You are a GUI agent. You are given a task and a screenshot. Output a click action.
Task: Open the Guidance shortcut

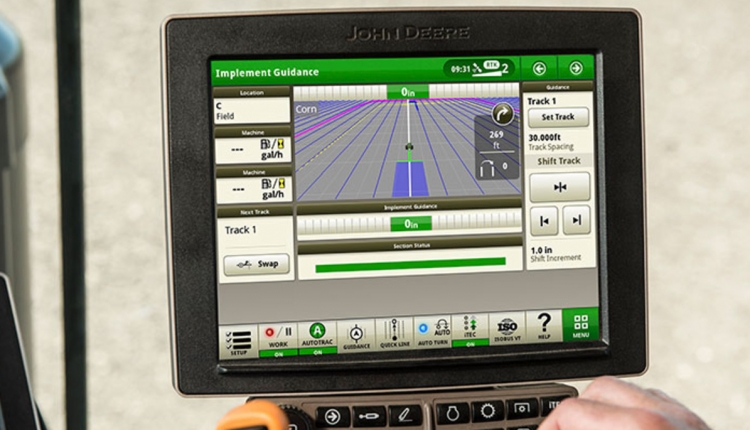point(356,336)
